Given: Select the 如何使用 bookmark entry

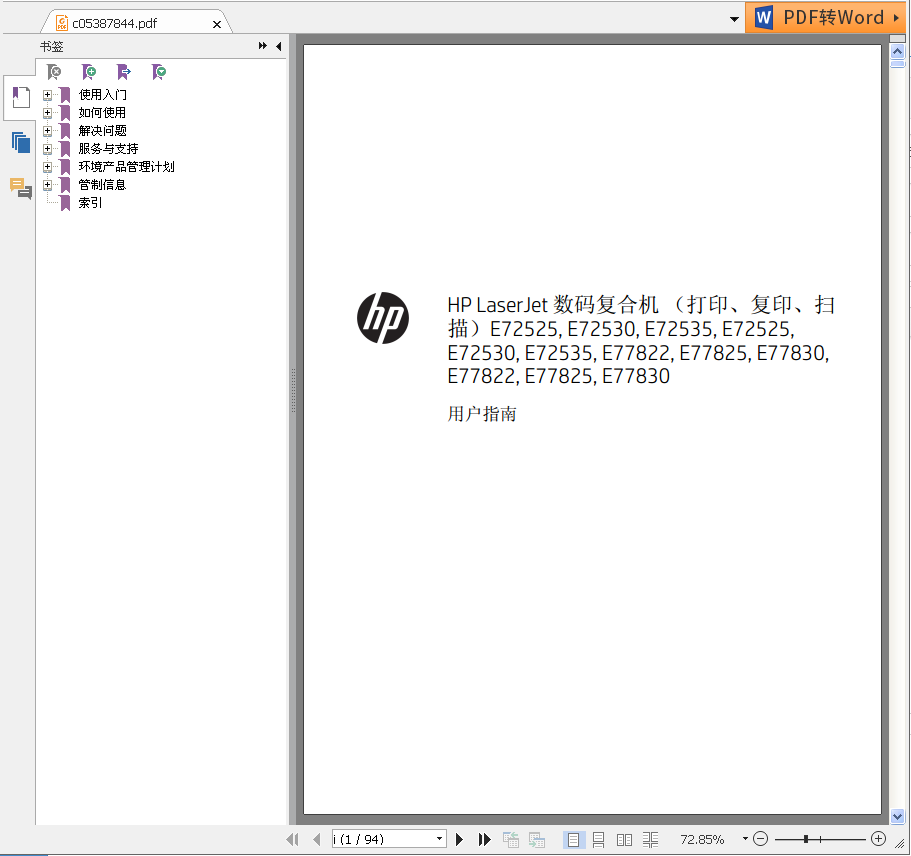Looking at the screenshot, I should (x=102, y=113).
